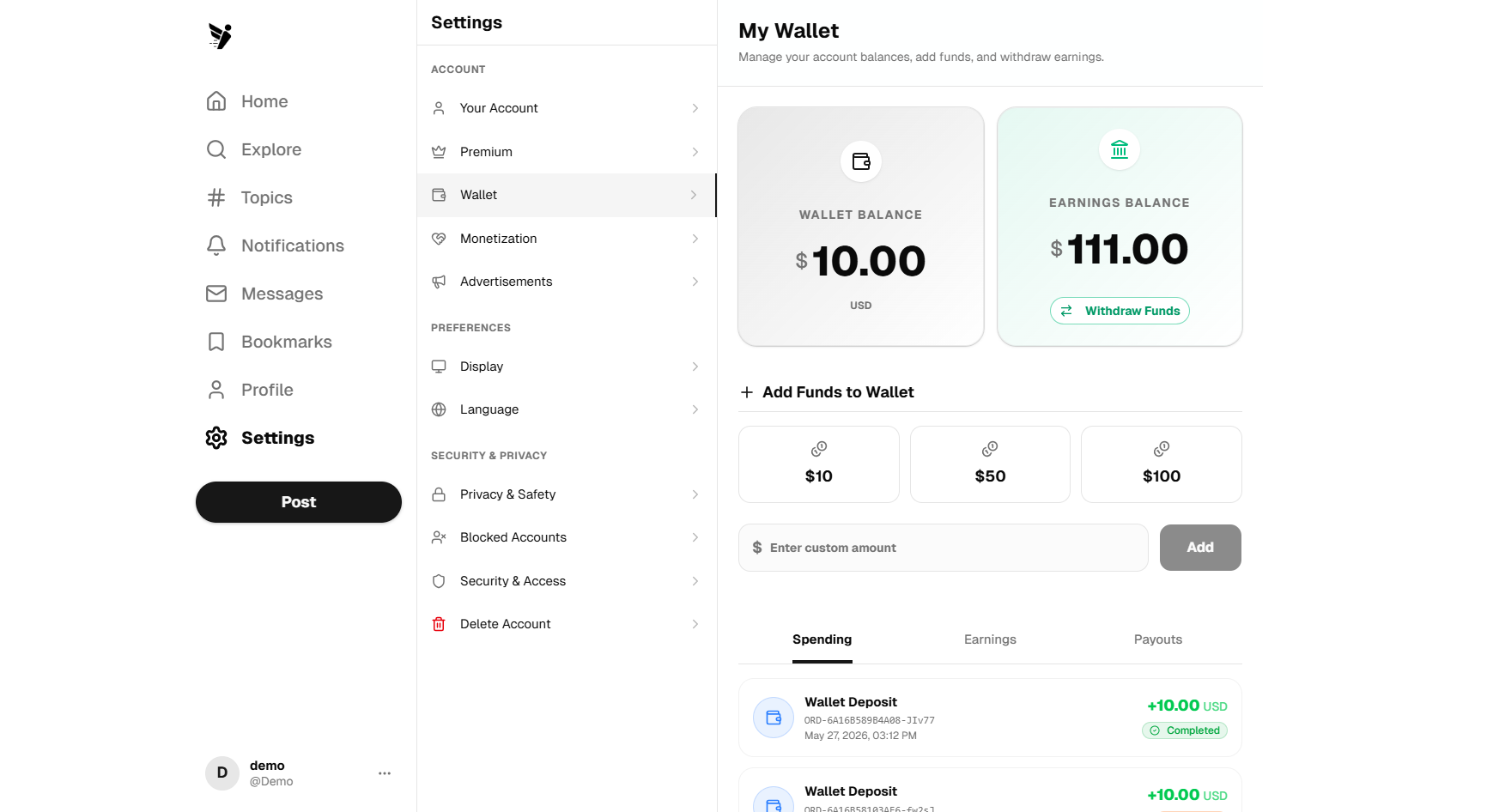Viewport: 1493px width, 812px height.
Task: Open Explore via magnifier icon
Action: click(216, 149)
